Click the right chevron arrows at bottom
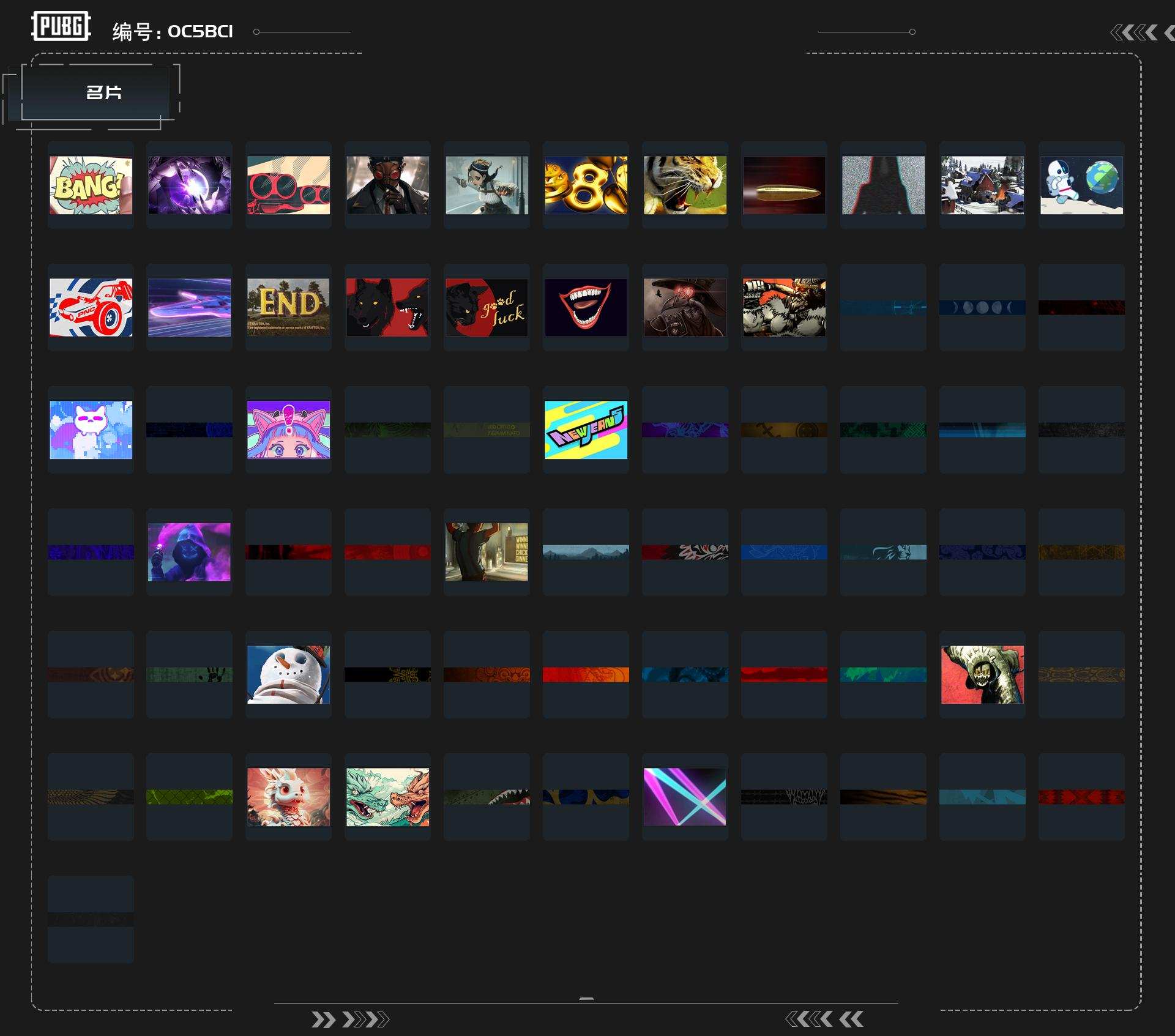The height and width of the screenshot is (1036, 1175). pos(350,1019)
